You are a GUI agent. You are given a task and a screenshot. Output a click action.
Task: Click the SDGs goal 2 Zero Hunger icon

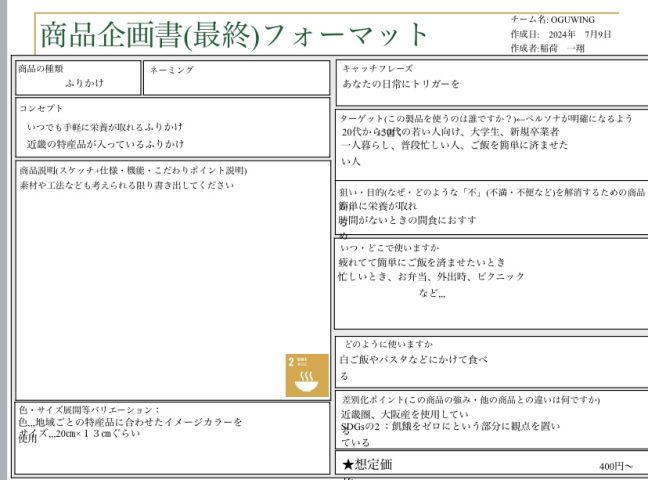pyautogui.click(x=306, y=375)
